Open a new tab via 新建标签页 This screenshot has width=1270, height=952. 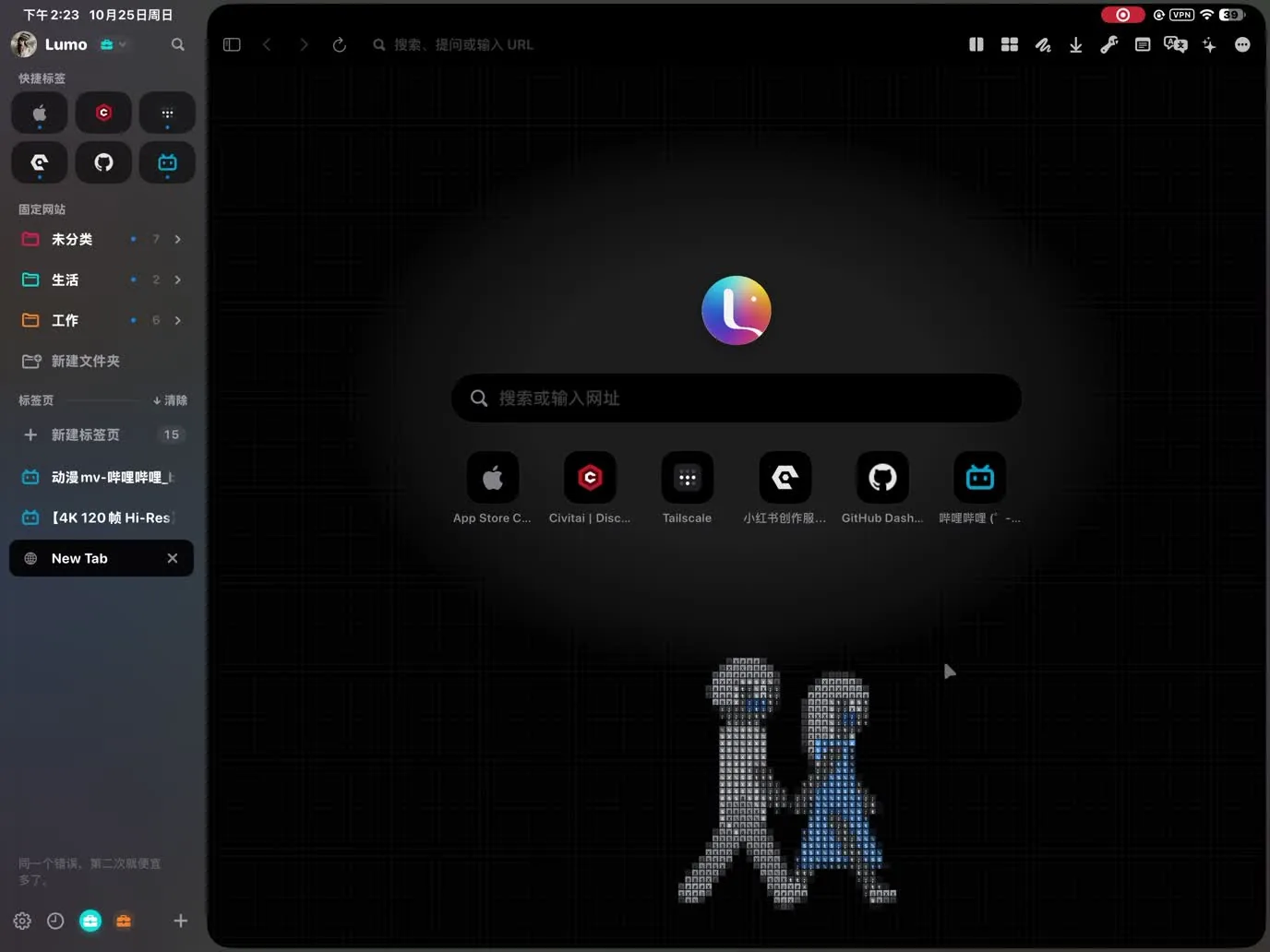click(85, 434)
